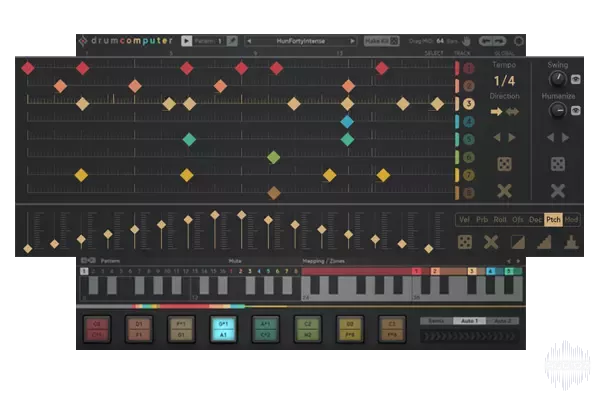
Task: Switch to the Prb tab
Action: pyautogui.click(x=482, y=220)
